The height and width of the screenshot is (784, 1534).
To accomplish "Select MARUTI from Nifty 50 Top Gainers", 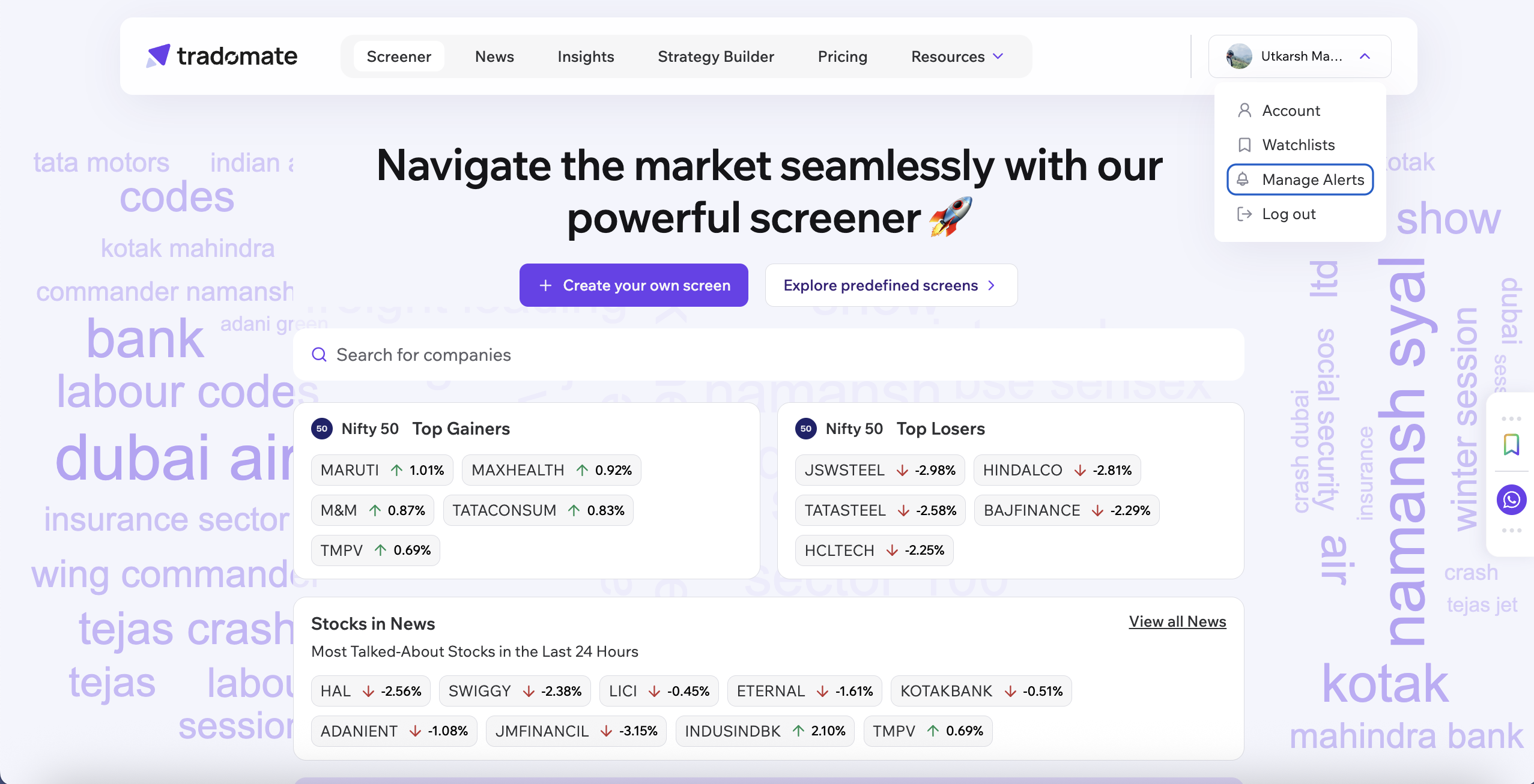I will pyautogui.click(x=382, y=470).
